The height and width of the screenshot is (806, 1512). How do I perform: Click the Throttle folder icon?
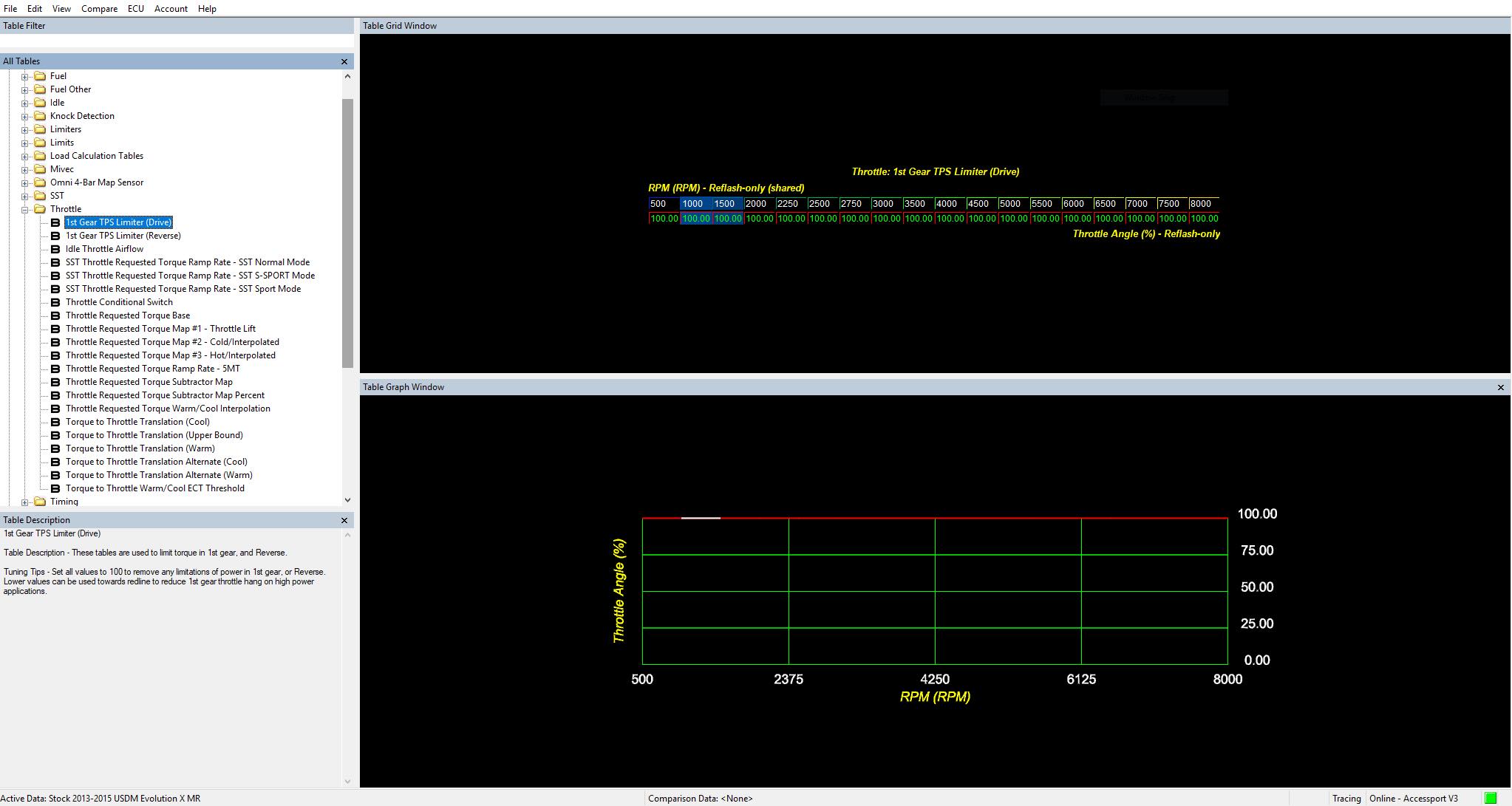pyautogui.click(x=40, y=209)
